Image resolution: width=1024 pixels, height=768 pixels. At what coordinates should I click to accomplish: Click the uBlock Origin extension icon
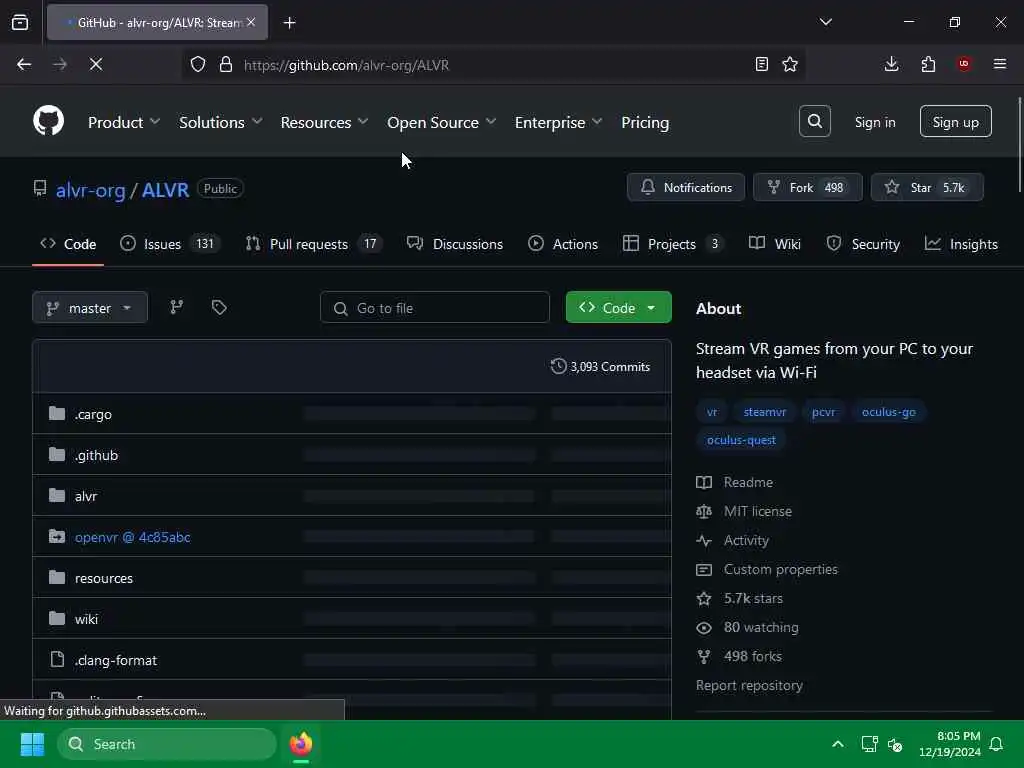click(x=964, y=64)
